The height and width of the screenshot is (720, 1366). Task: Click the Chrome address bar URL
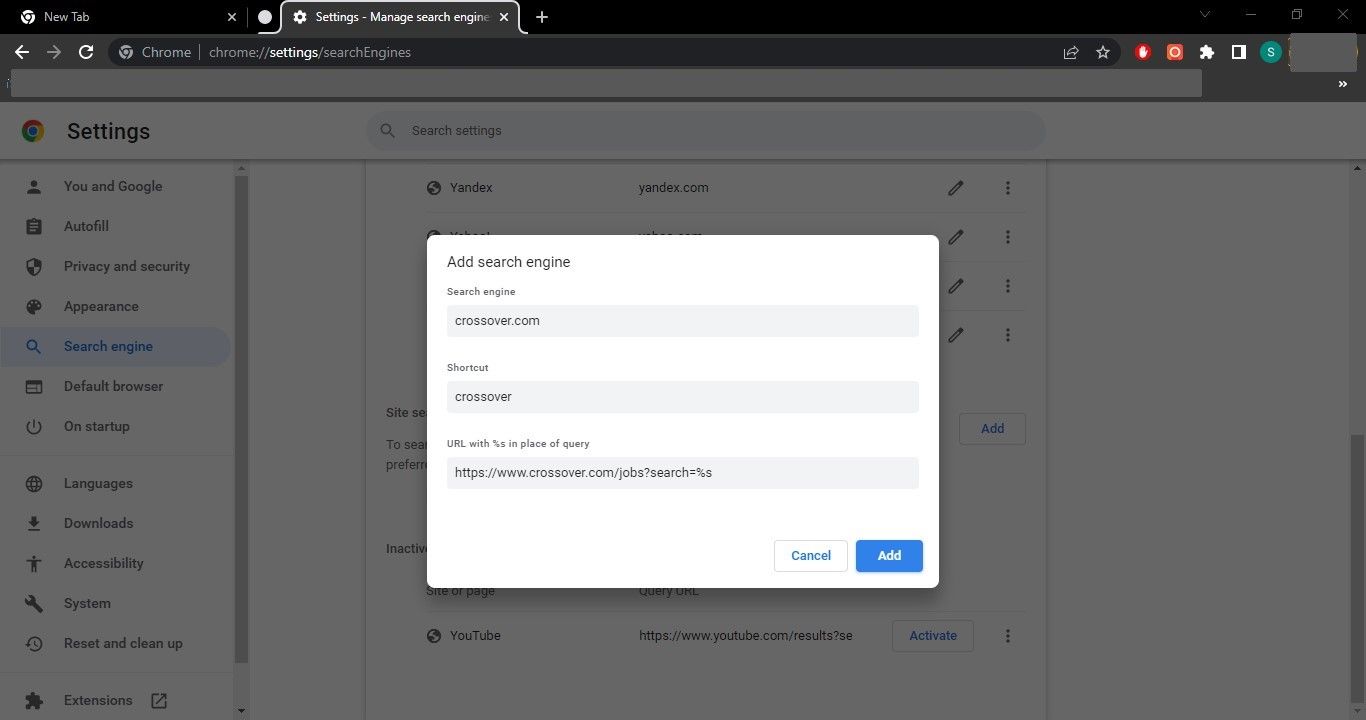[x=310, y=52]
